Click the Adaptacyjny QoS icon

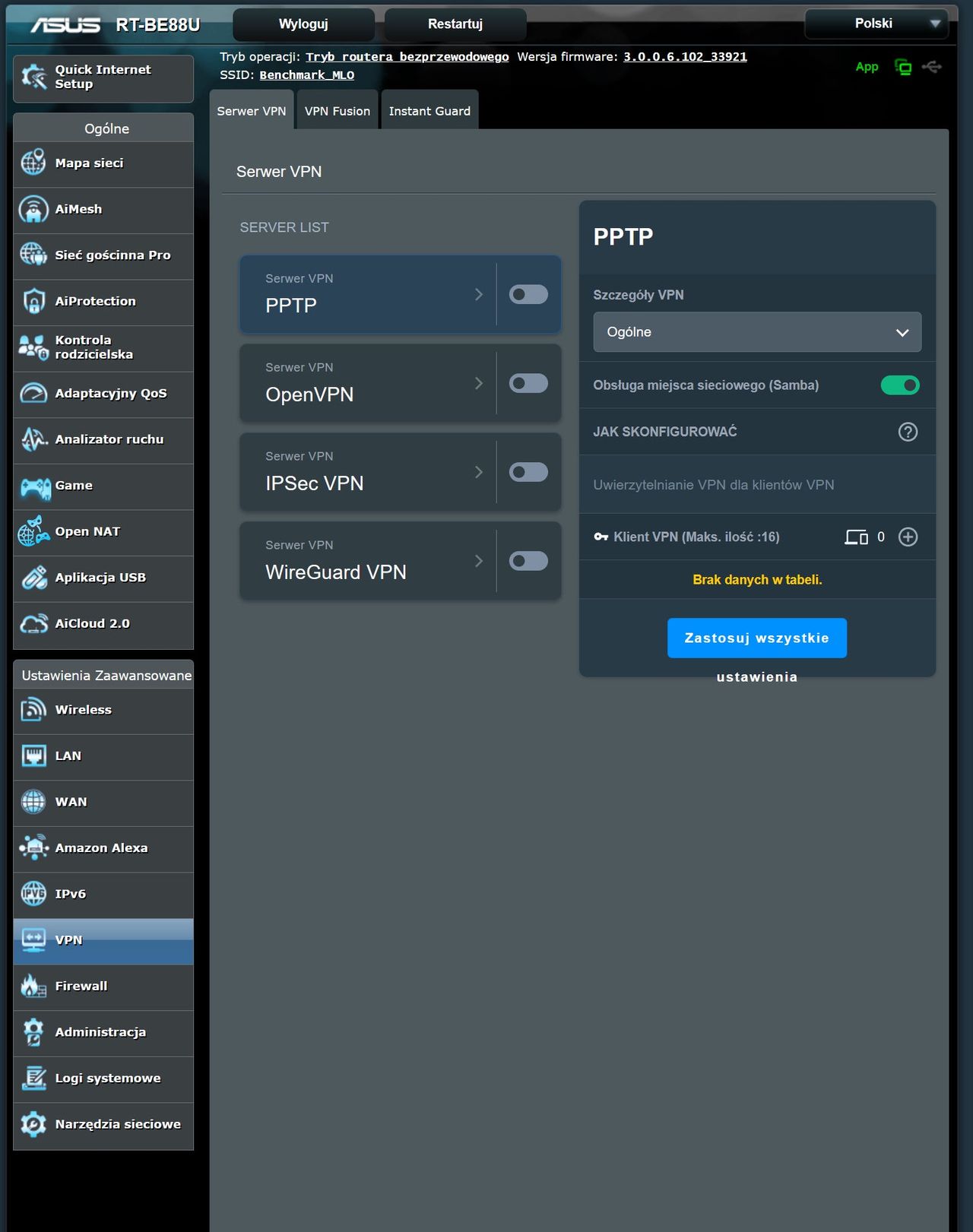(33, 393)
